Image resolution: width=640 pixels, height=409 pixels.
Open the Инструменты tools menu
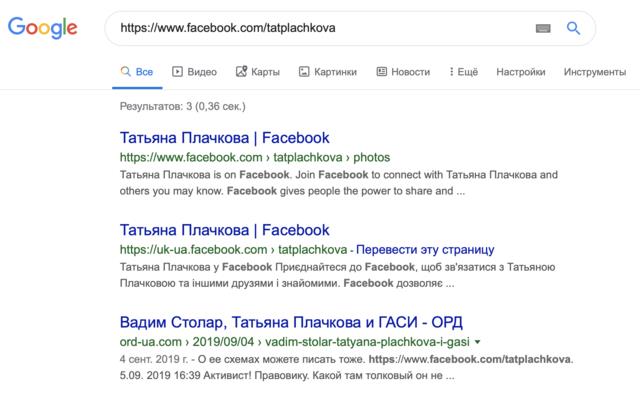tap(594, 72)
